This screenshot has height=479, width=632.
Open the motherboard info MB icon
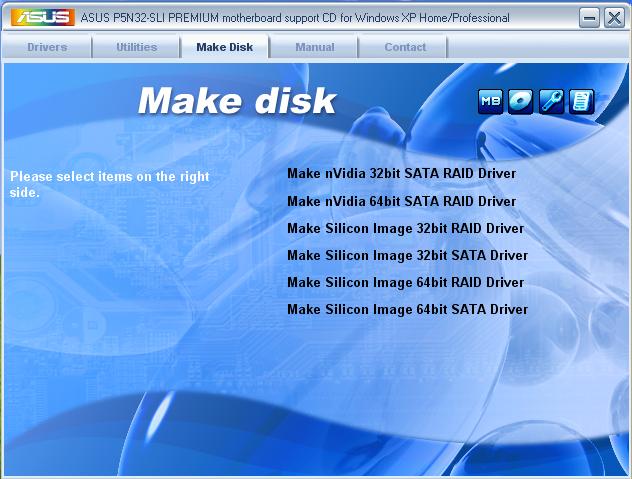(490, 101)
